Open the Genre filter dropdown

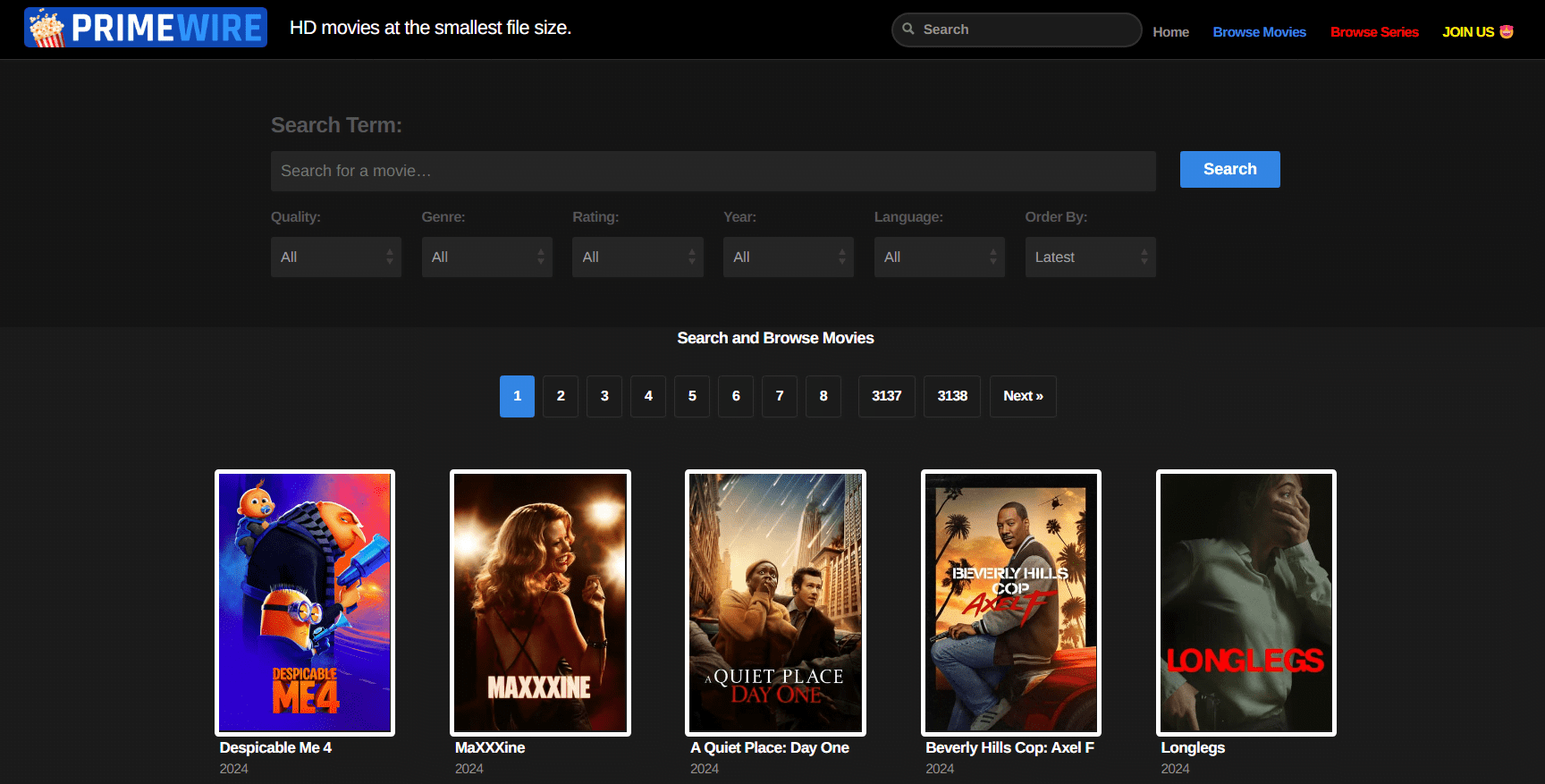tap(486, 257)
